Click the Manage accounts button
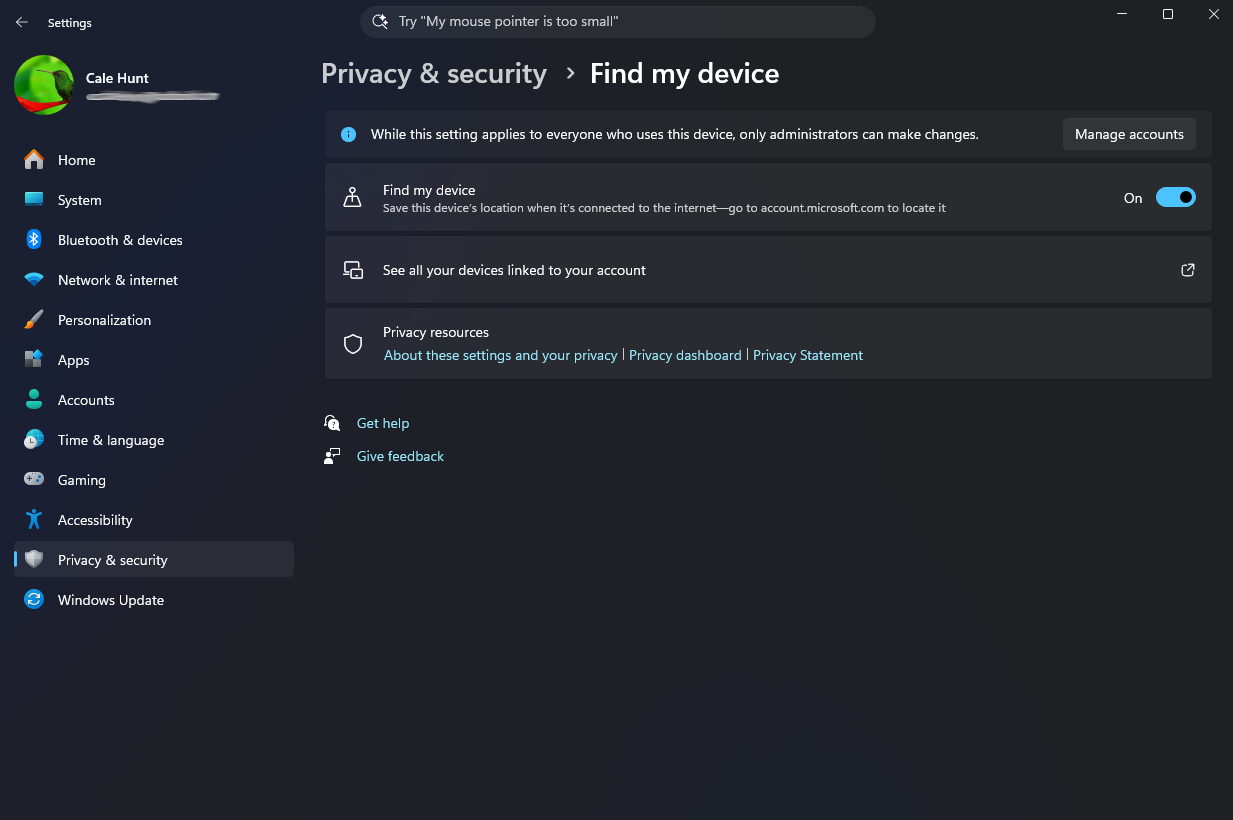 [1129, 134]
